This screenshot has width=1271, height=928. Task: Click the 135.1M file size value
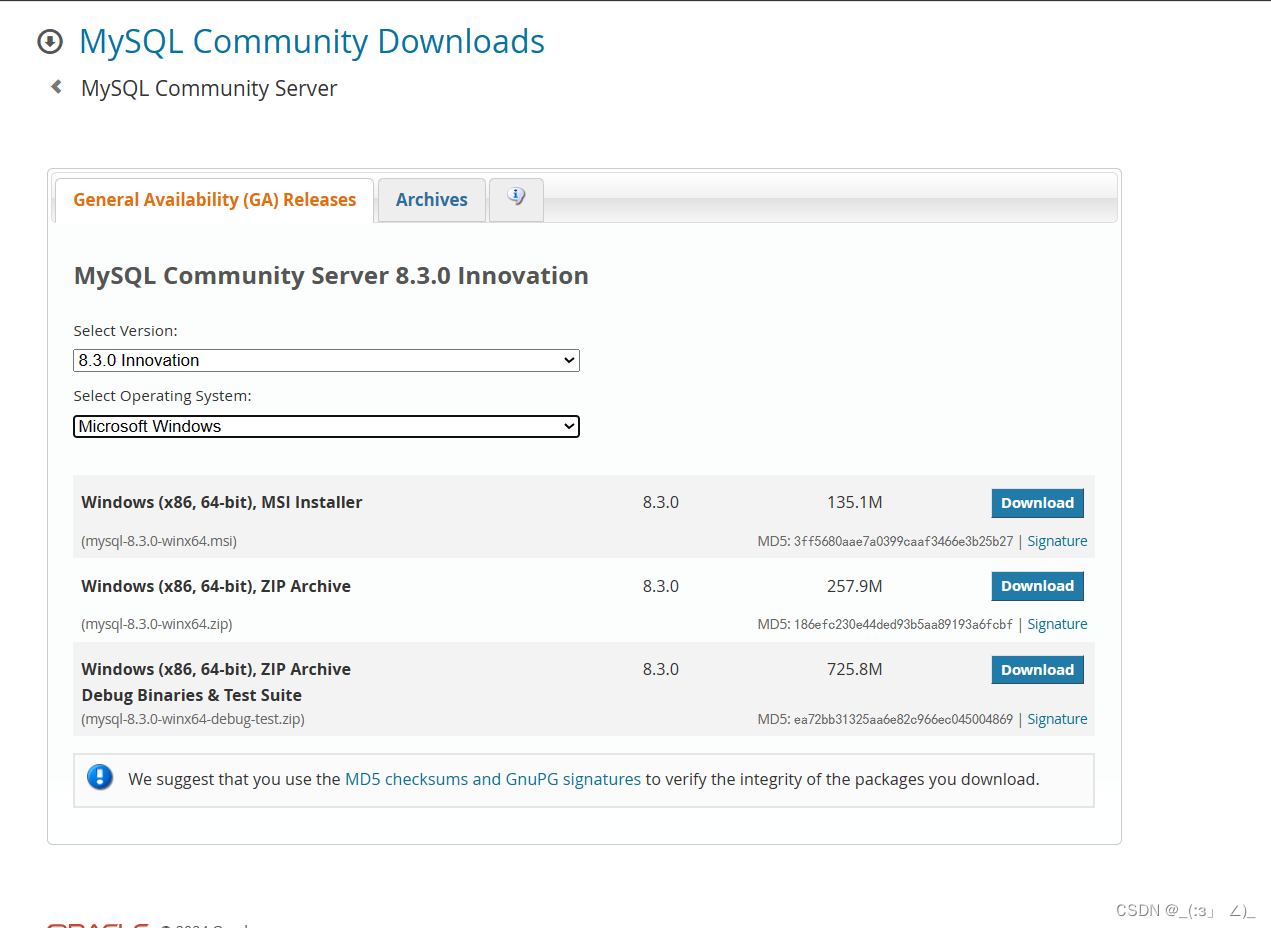[855, 502]
